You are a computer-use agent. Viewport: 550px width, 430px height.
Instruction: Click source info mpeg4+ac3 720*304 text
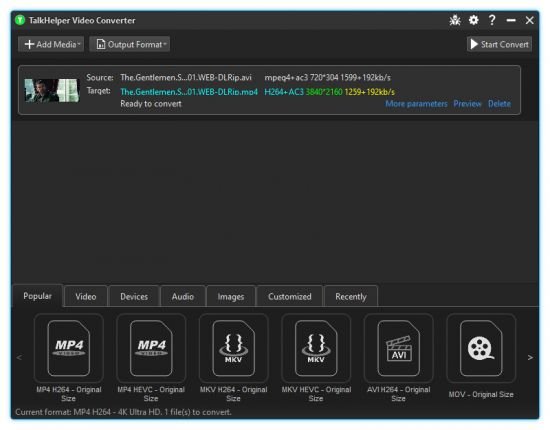pyautogui.click(x=327, y=78)
